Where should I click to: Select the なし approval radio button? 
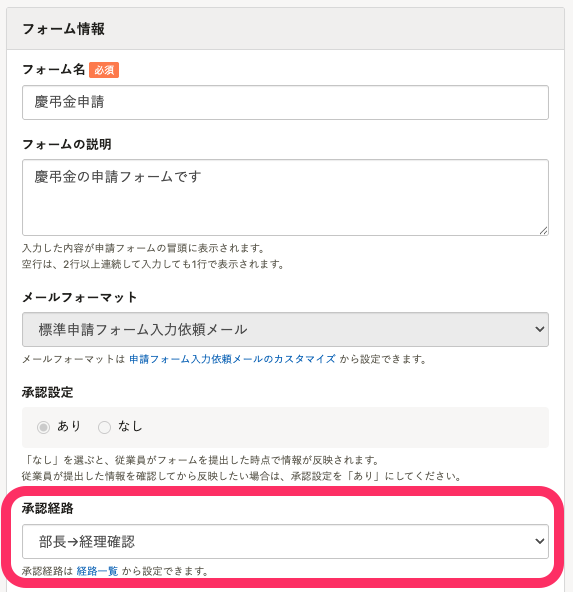point(104,427)
